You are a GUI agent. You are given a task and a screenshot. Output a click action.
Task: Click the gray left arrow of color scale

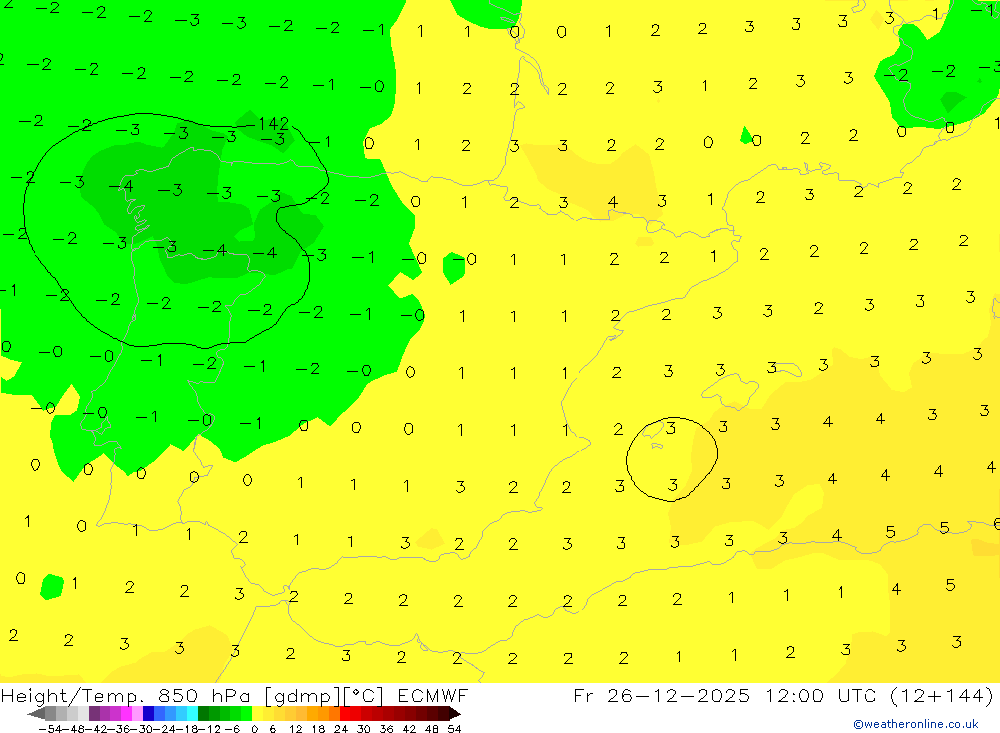(x=36, y=714)
